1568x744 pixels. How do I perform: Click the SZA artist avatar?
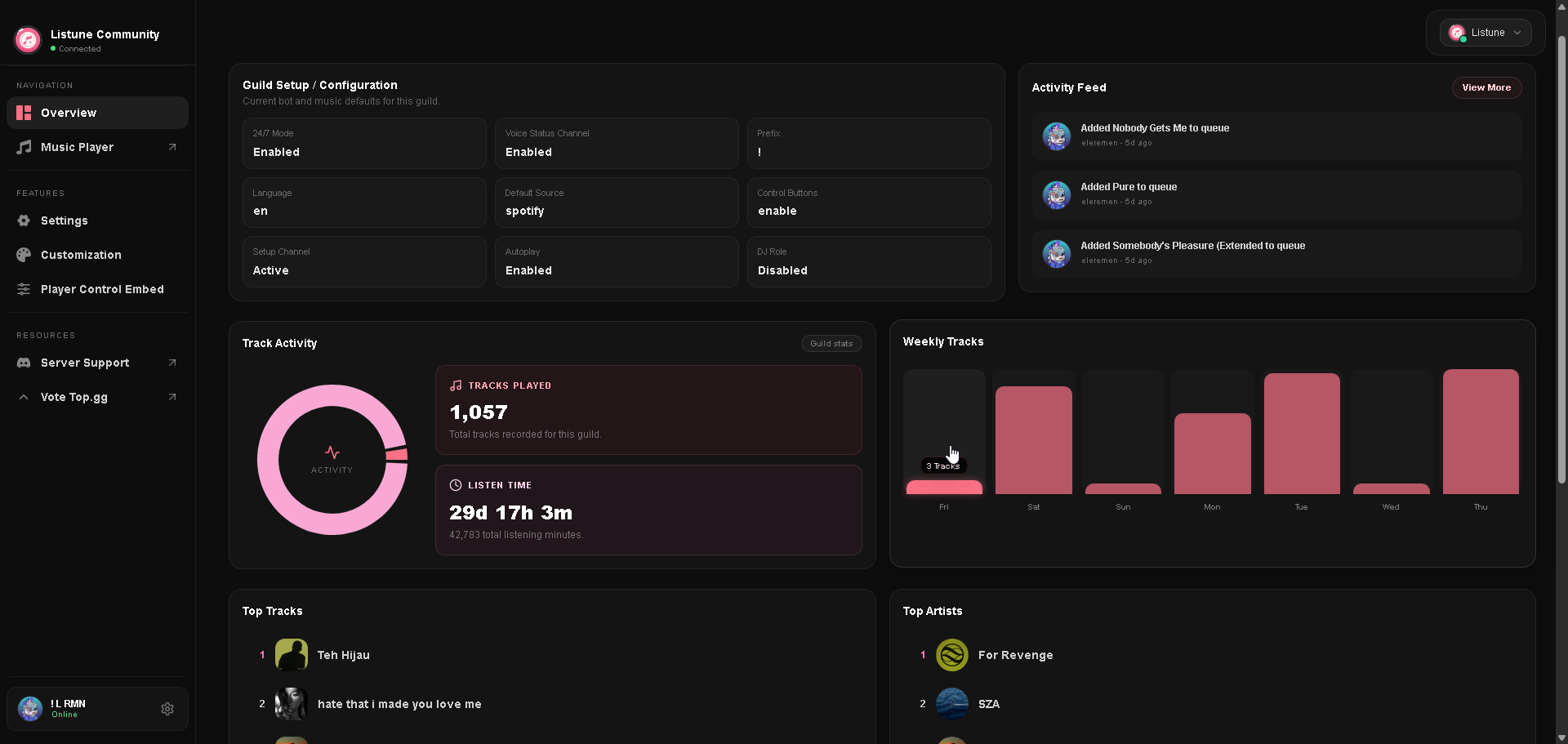952,704
